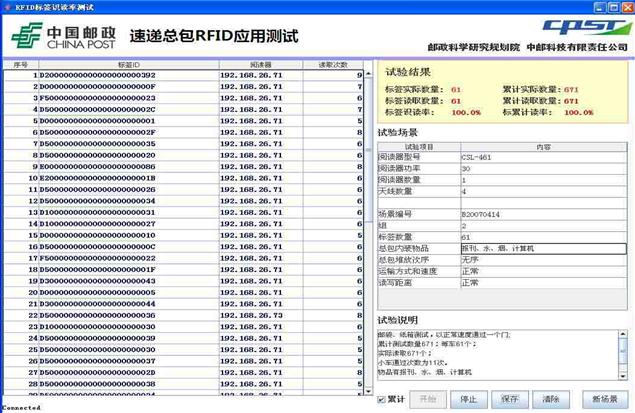The image size is (635, 413).
Task: Click the 试验项目 column header
Action: 419,147
